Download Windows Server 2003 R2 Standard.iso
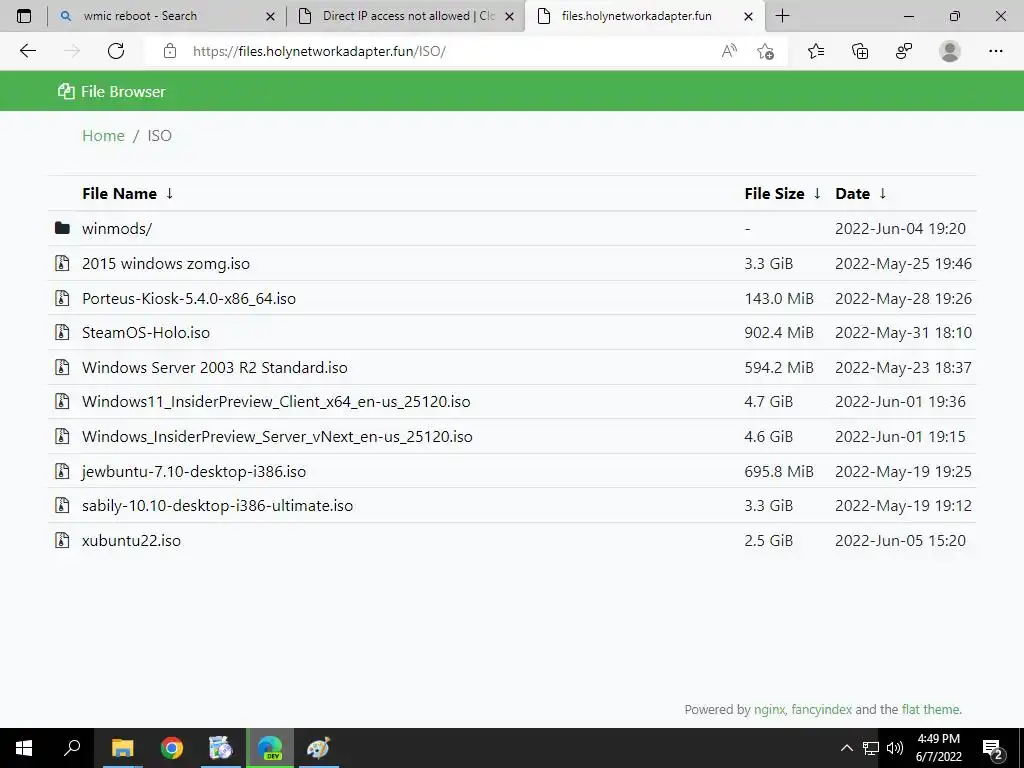This screenshot has width=1024, height=768. 214,367
